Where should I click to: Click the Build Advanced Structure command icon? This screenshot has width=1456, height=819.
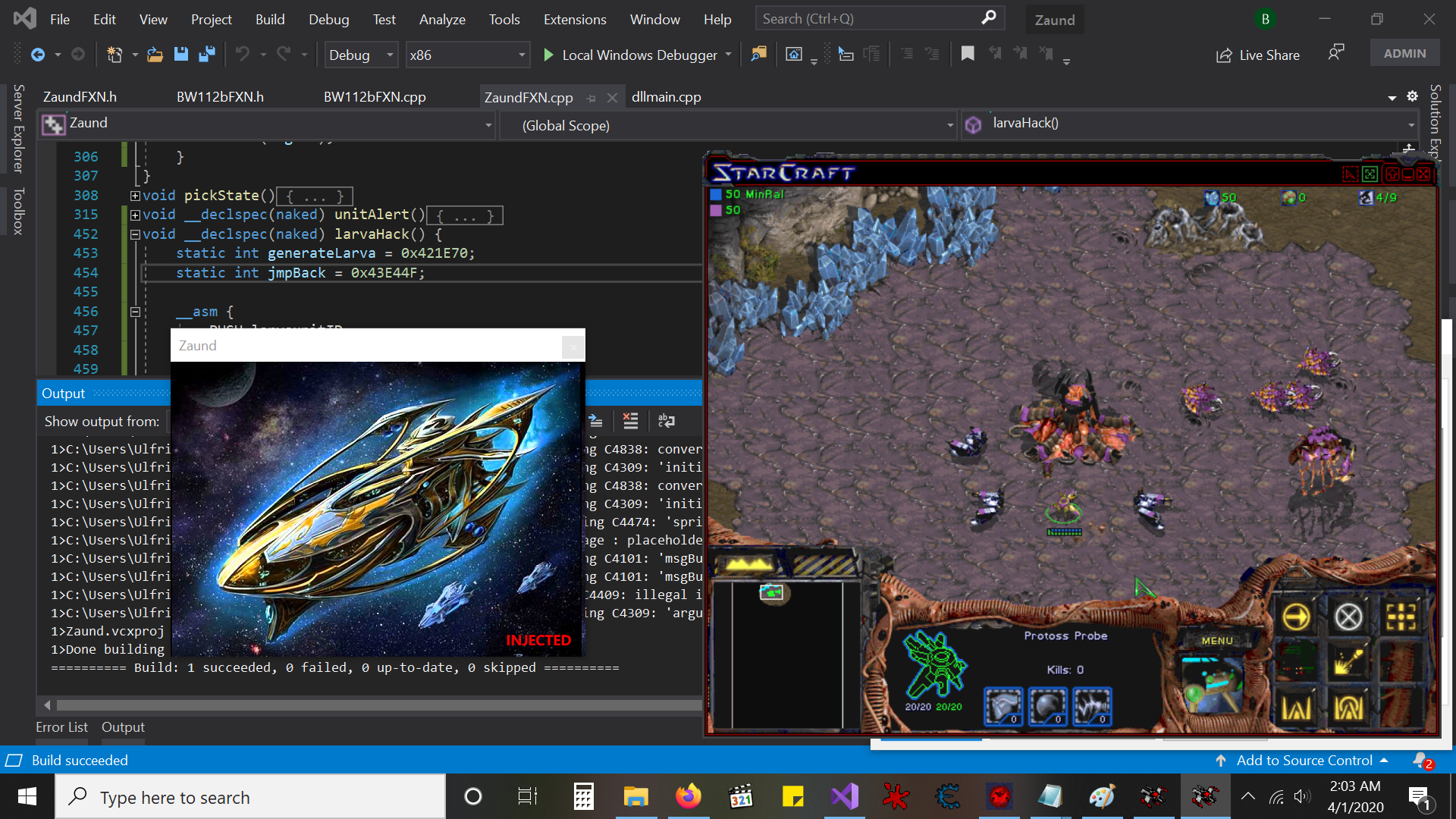click(x=1348, y=708)
